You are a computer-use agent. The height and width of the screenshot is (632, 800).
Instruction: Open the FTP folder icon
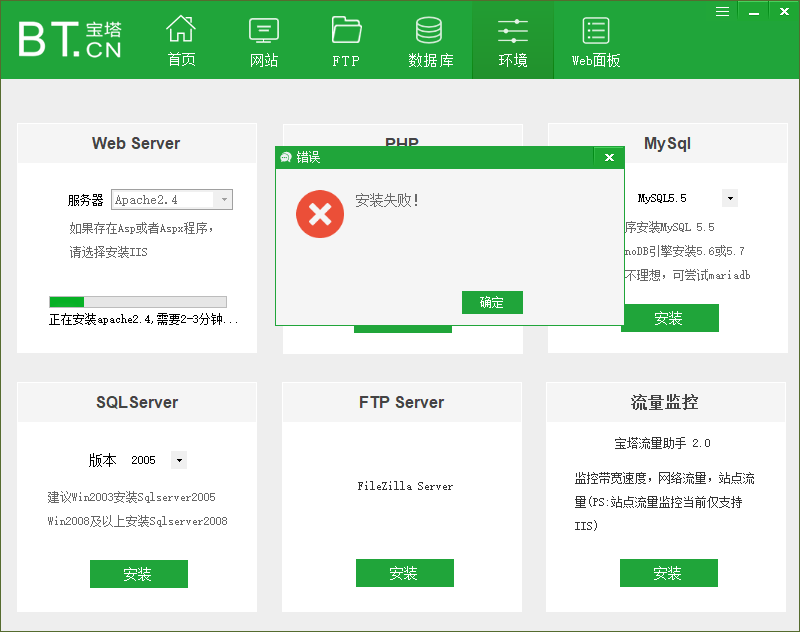pyautogui.click(x=346, y=41)
